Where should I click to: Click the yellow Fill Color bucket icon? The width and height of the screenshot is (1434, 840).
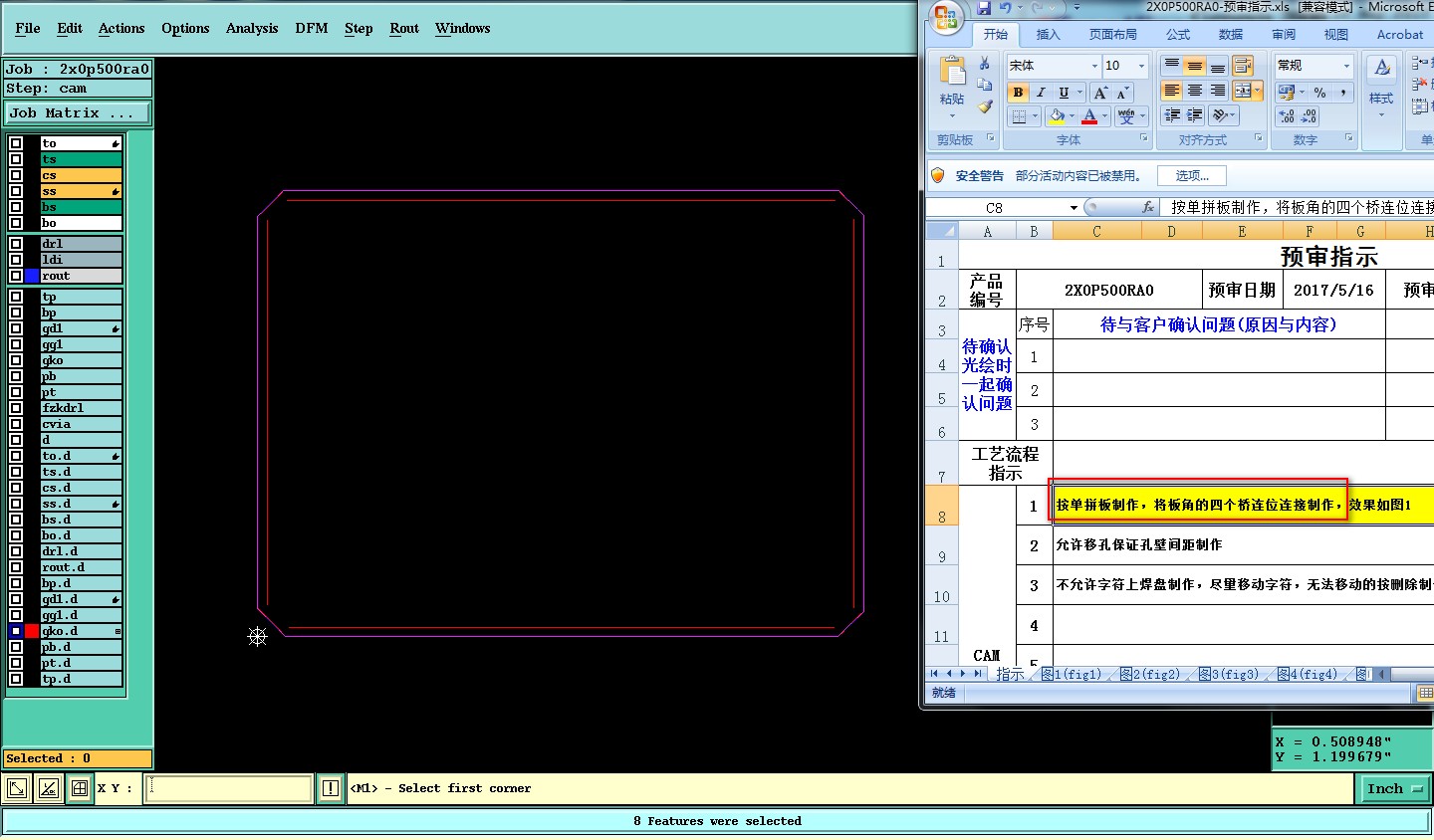1056,116
